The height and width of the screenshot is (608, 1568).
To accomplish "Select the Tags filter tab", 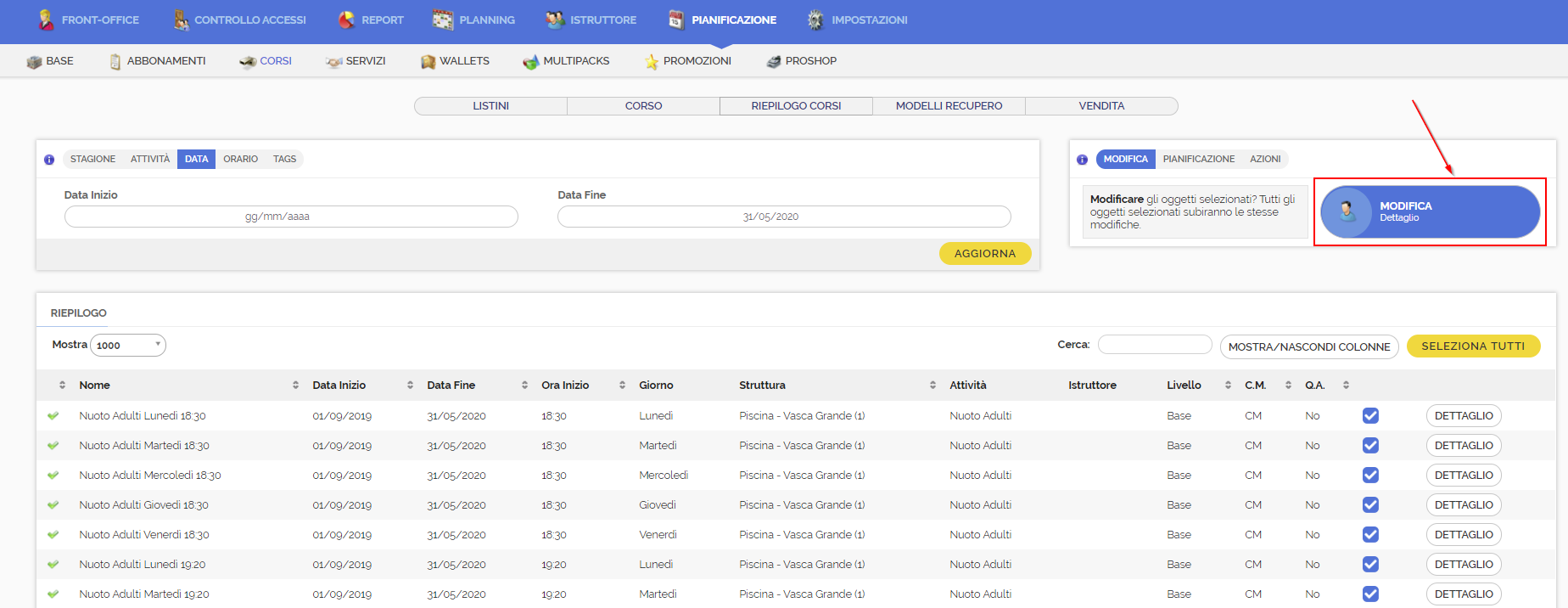I will [x=284, y=160].
